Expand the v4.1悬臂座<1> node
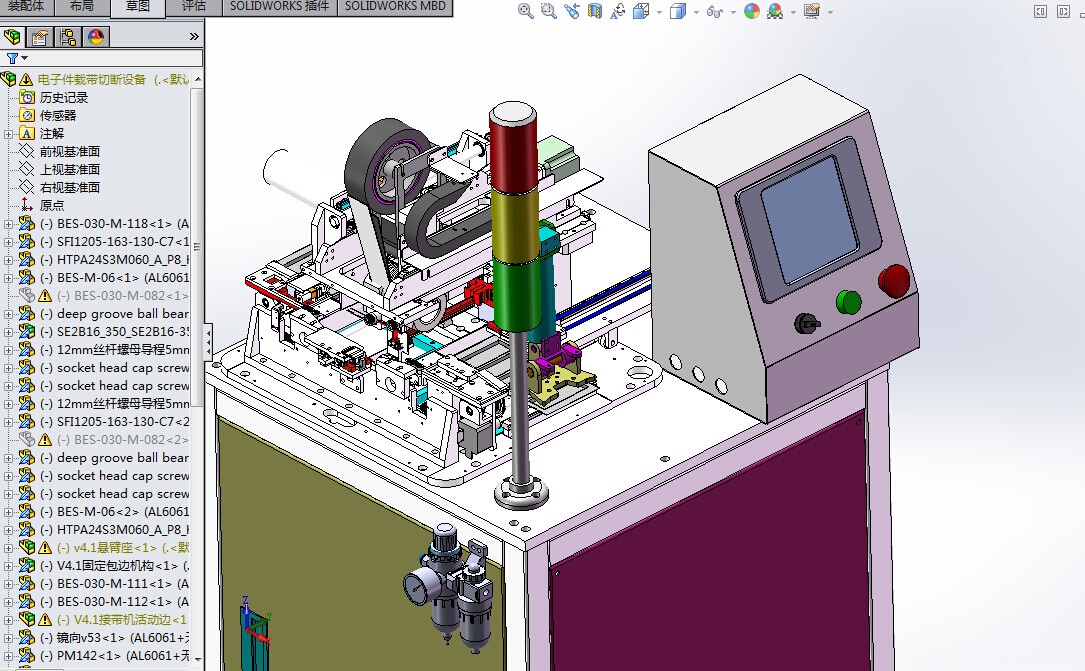This screenshot has width=1085, height=671. coord(8,548)
